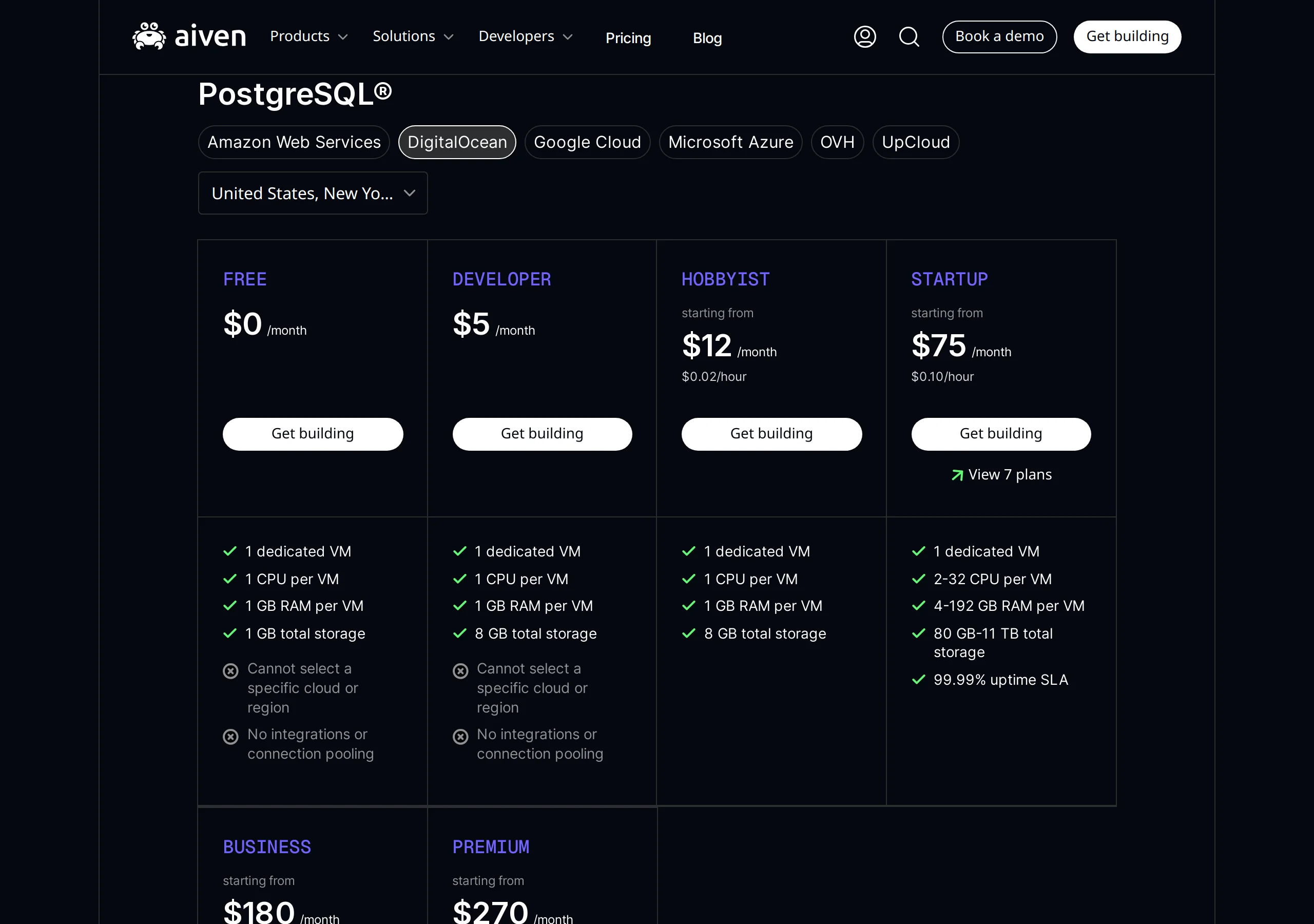Viewport: 1314px width, 924px height.
Task: Select the DigitalOcean cloud tab
Action: (457, 142)
